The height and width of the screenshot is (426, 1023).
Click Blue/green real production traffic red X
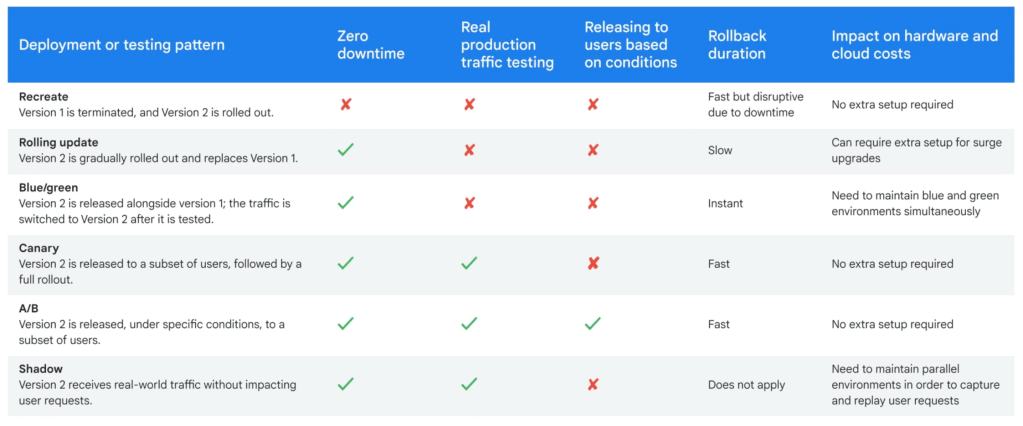tap(469, 203)
